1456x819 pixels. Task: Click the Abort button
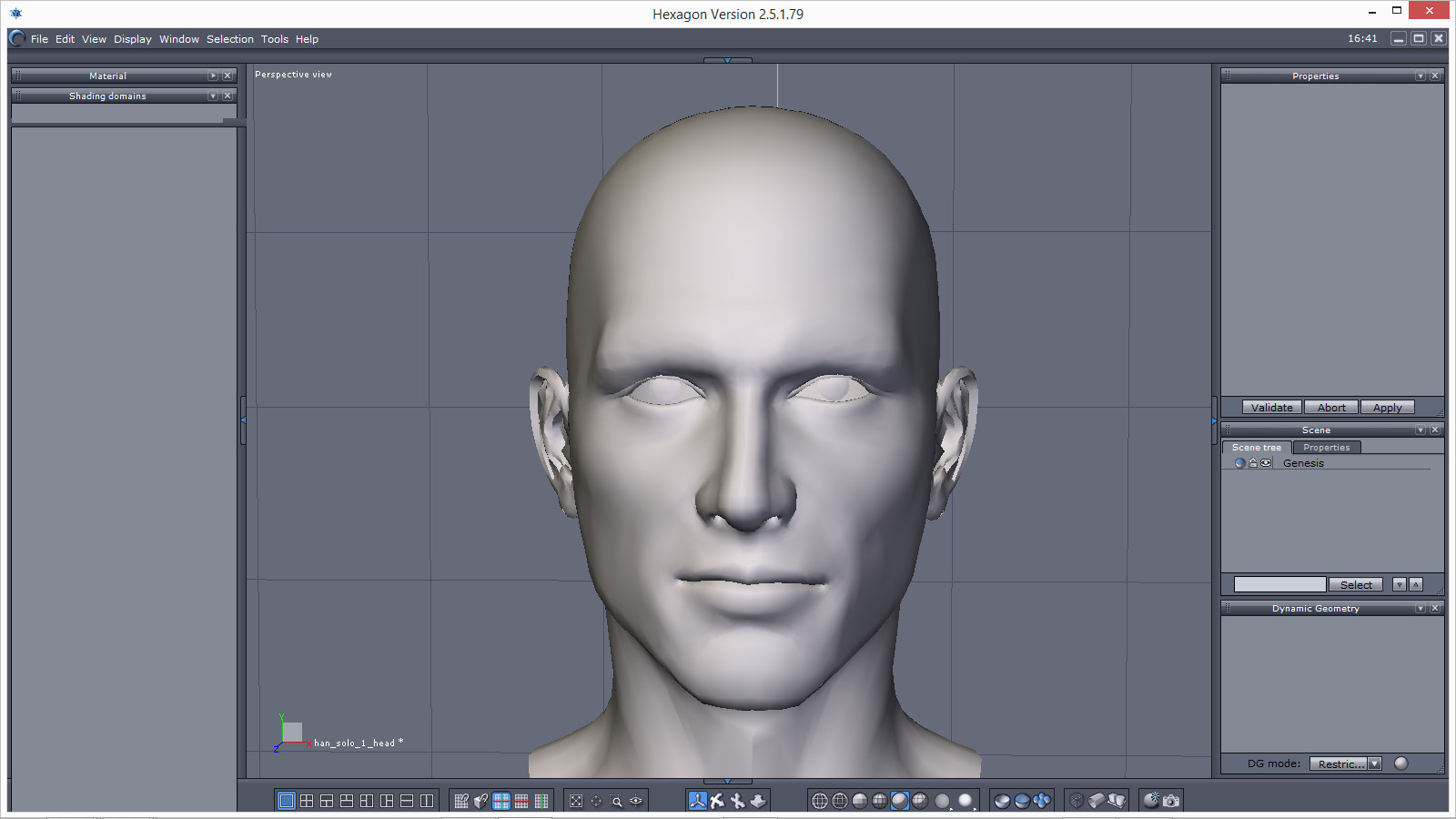(1331, 408)
